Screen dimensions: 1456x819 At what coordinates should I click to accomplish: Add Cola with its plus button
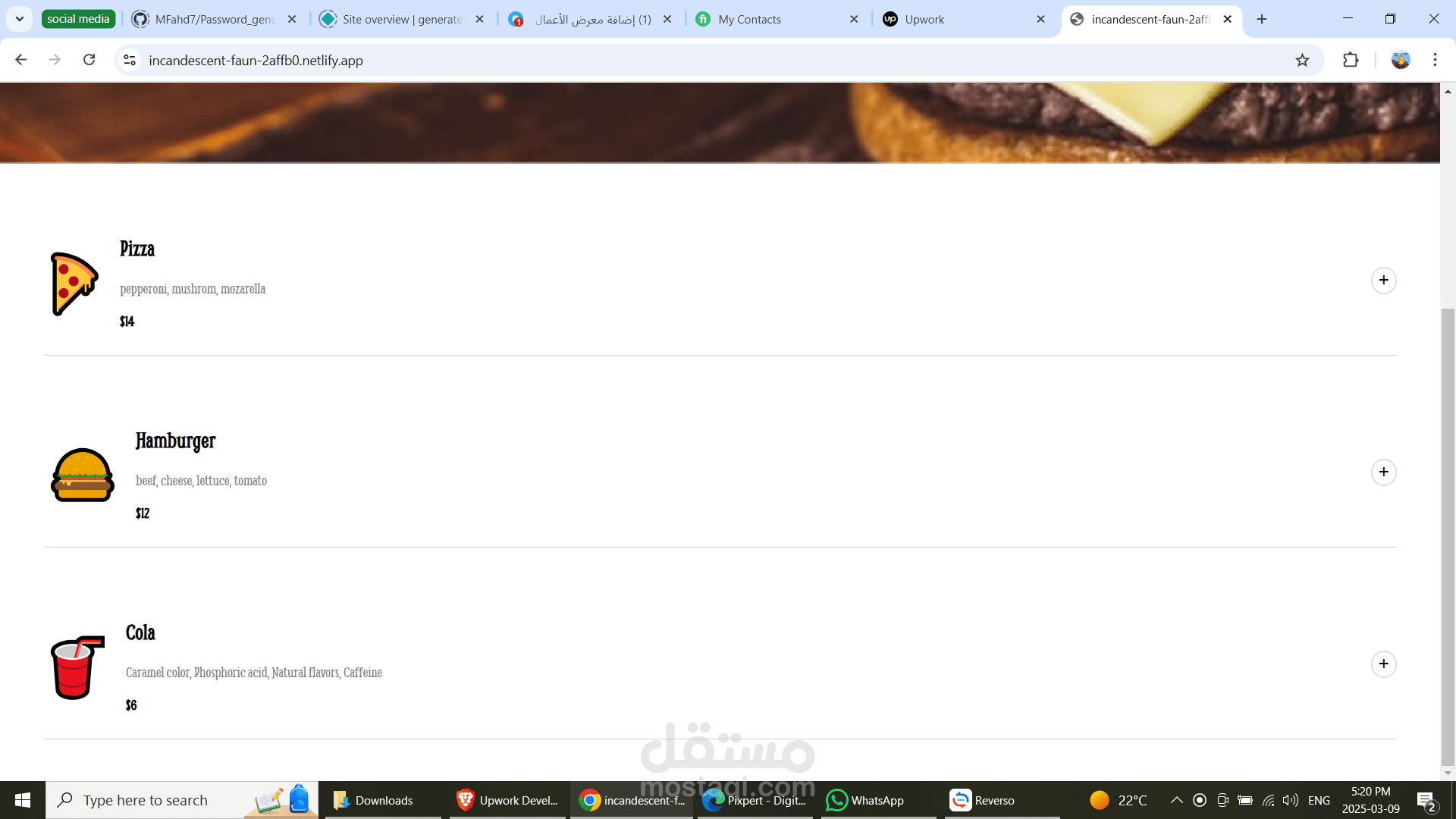pyautogui.click(x=1383, y=664)
